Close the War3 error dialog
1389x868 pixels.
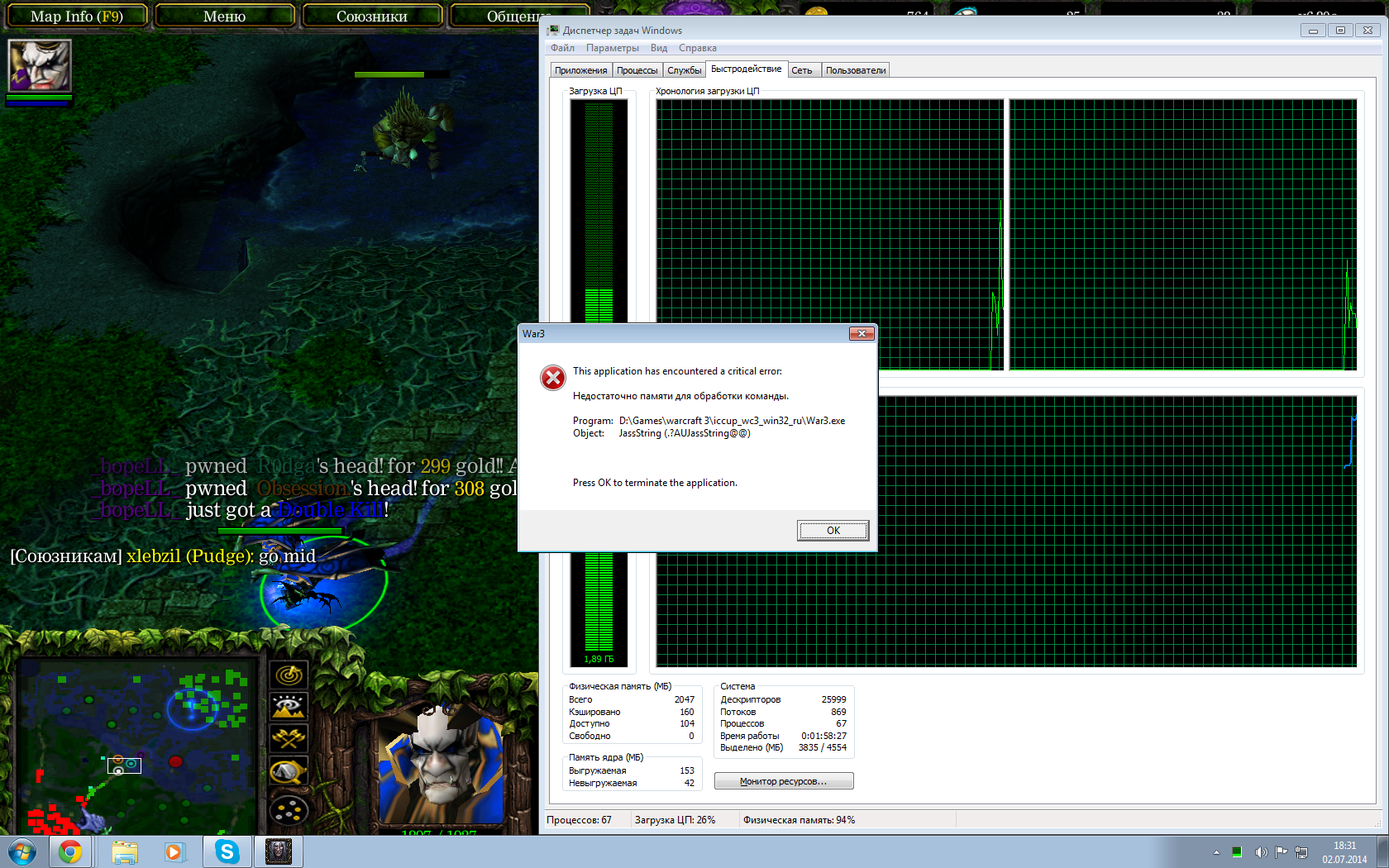coord(862,333)
